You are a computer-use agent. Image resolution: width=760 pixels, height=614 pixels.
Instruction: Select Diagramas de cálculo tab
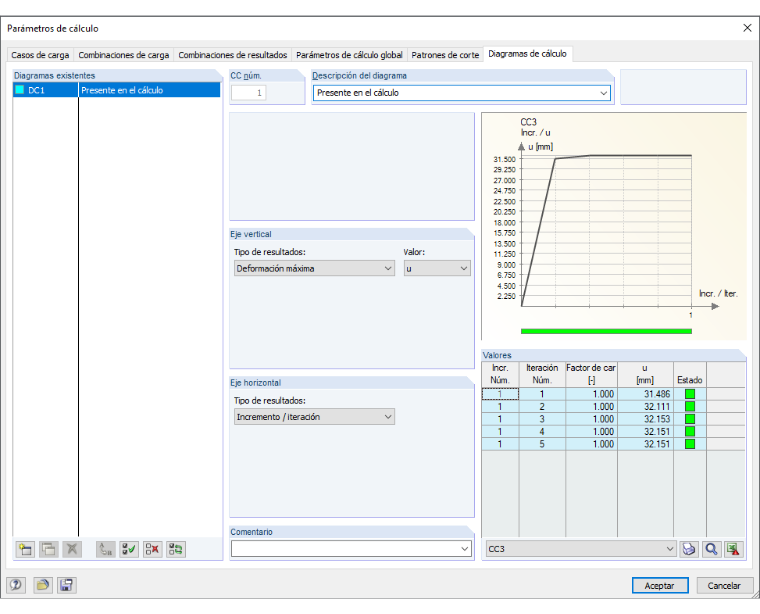coord(527,54)
